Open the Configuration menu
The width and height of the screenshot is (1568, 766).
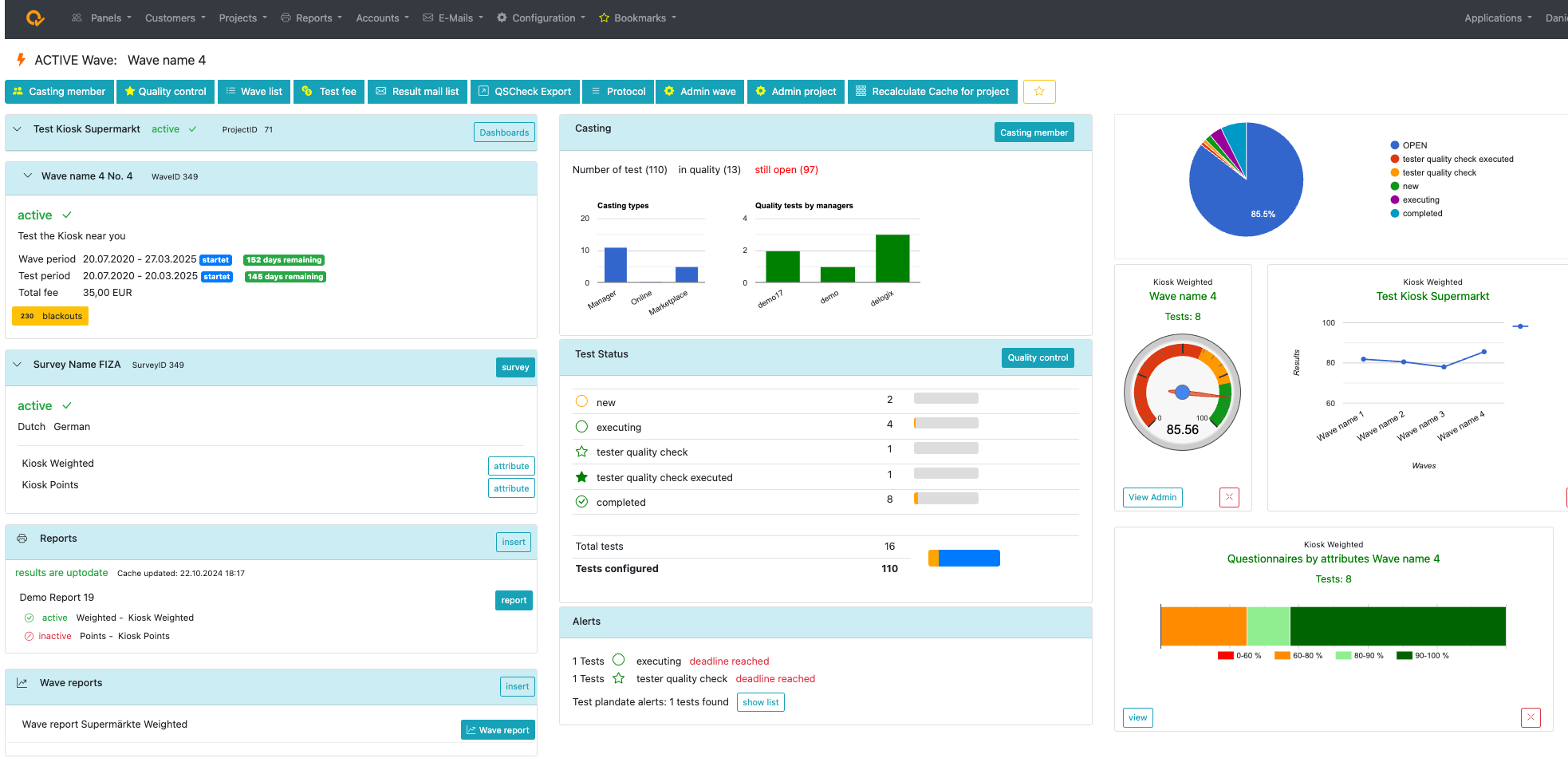[541, 18]
